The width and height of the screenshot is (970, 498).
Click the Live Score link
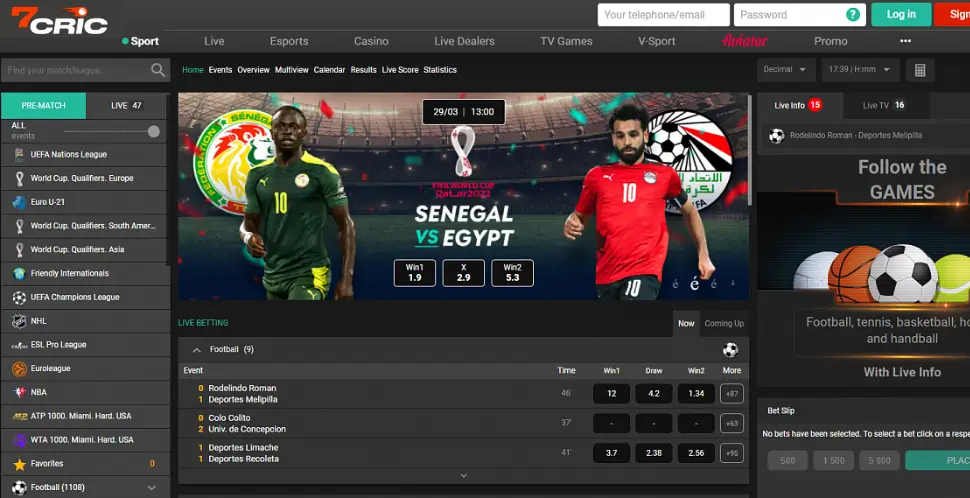tap(400, 70)
